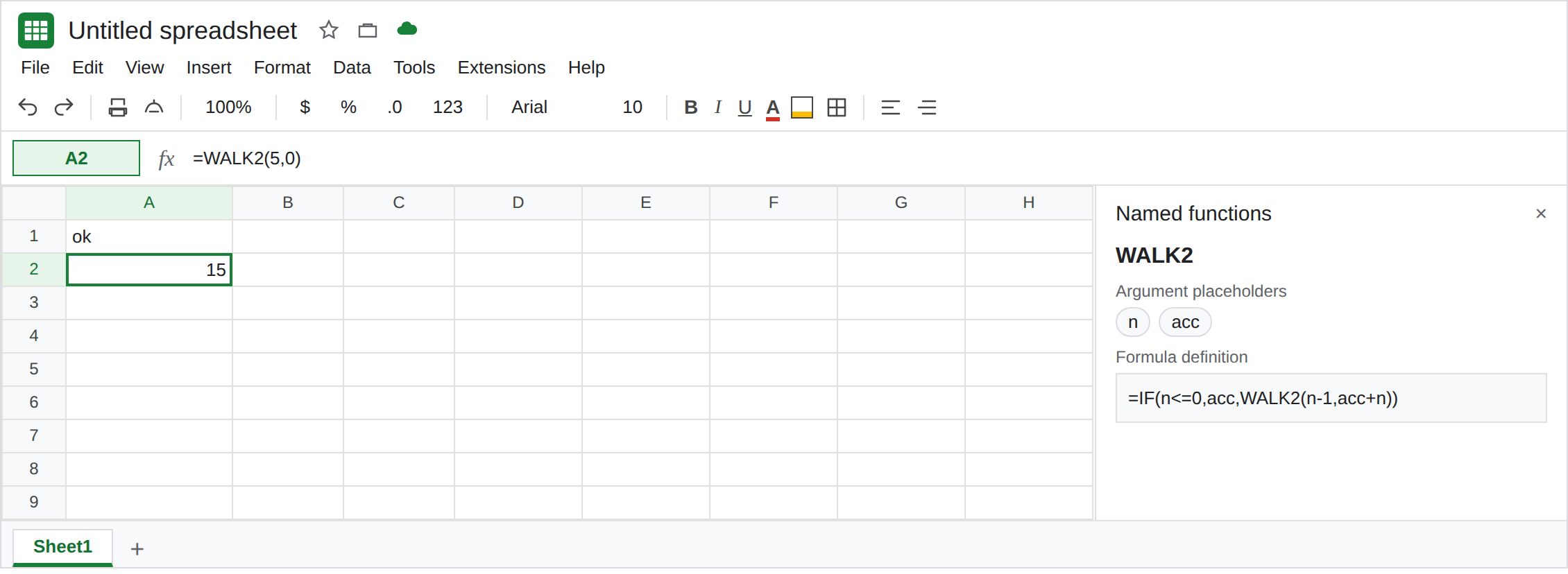Screen dimensions: 1568x574
Task: Print the spreadsheet
Action: (118, 107)
